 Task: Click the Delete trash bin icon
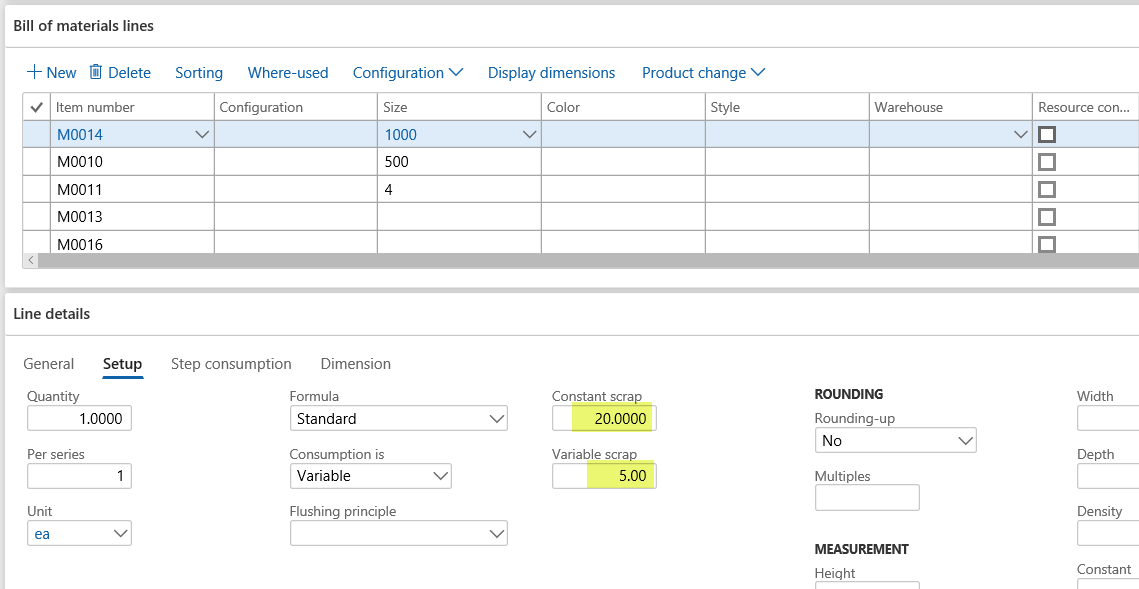96,72
